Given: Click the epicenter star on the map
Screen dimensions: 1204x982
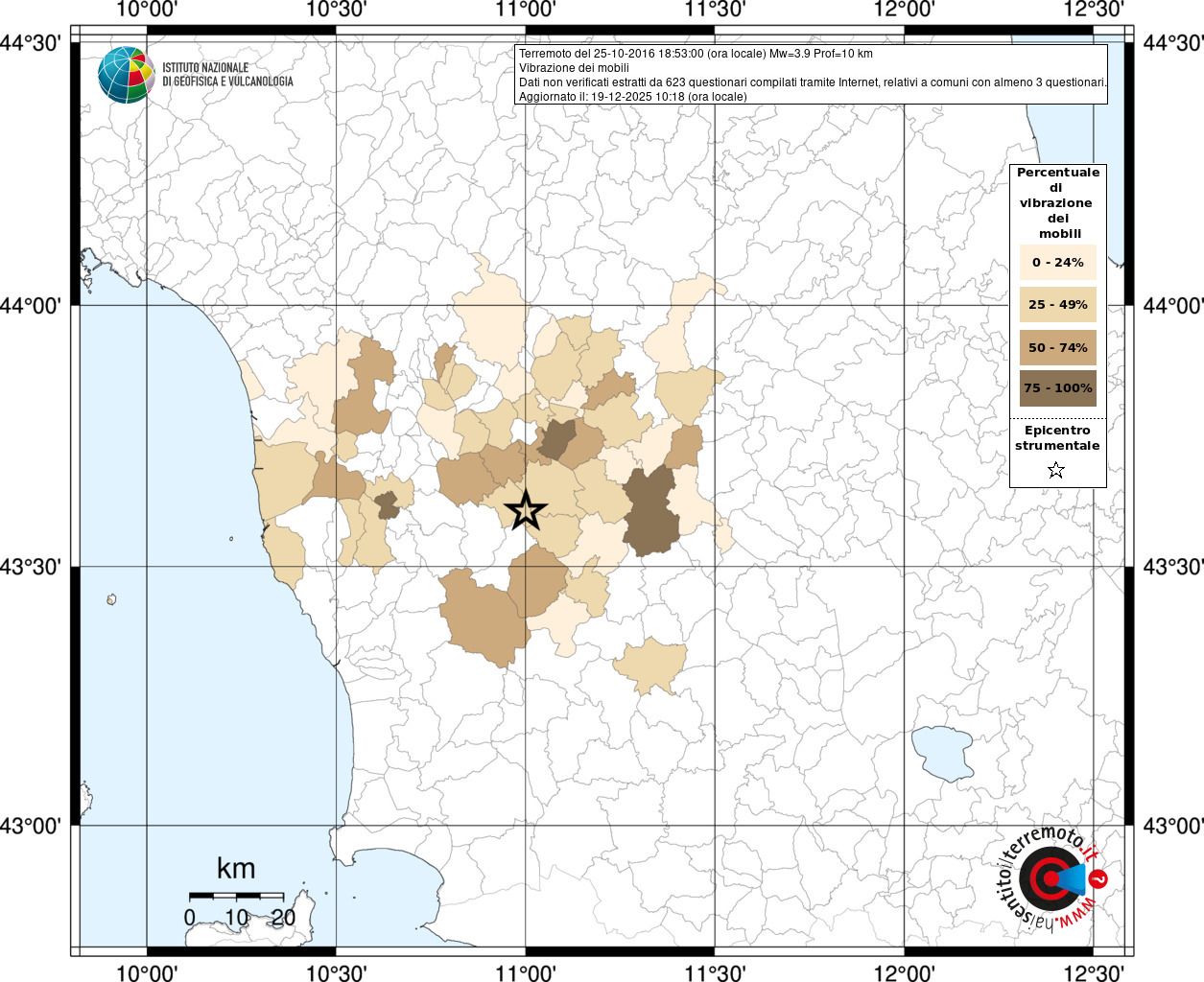Looking at the screenshot, I should (x=525, y=510).
